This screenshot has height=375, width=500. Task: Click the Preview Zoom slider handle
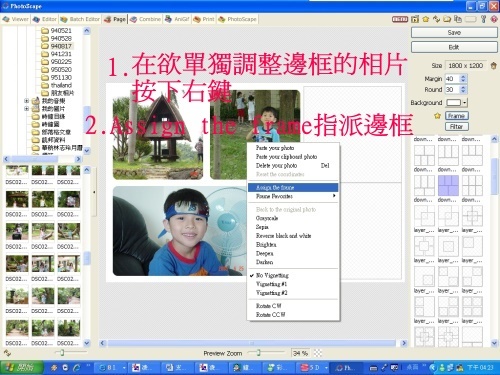[258, 353]
